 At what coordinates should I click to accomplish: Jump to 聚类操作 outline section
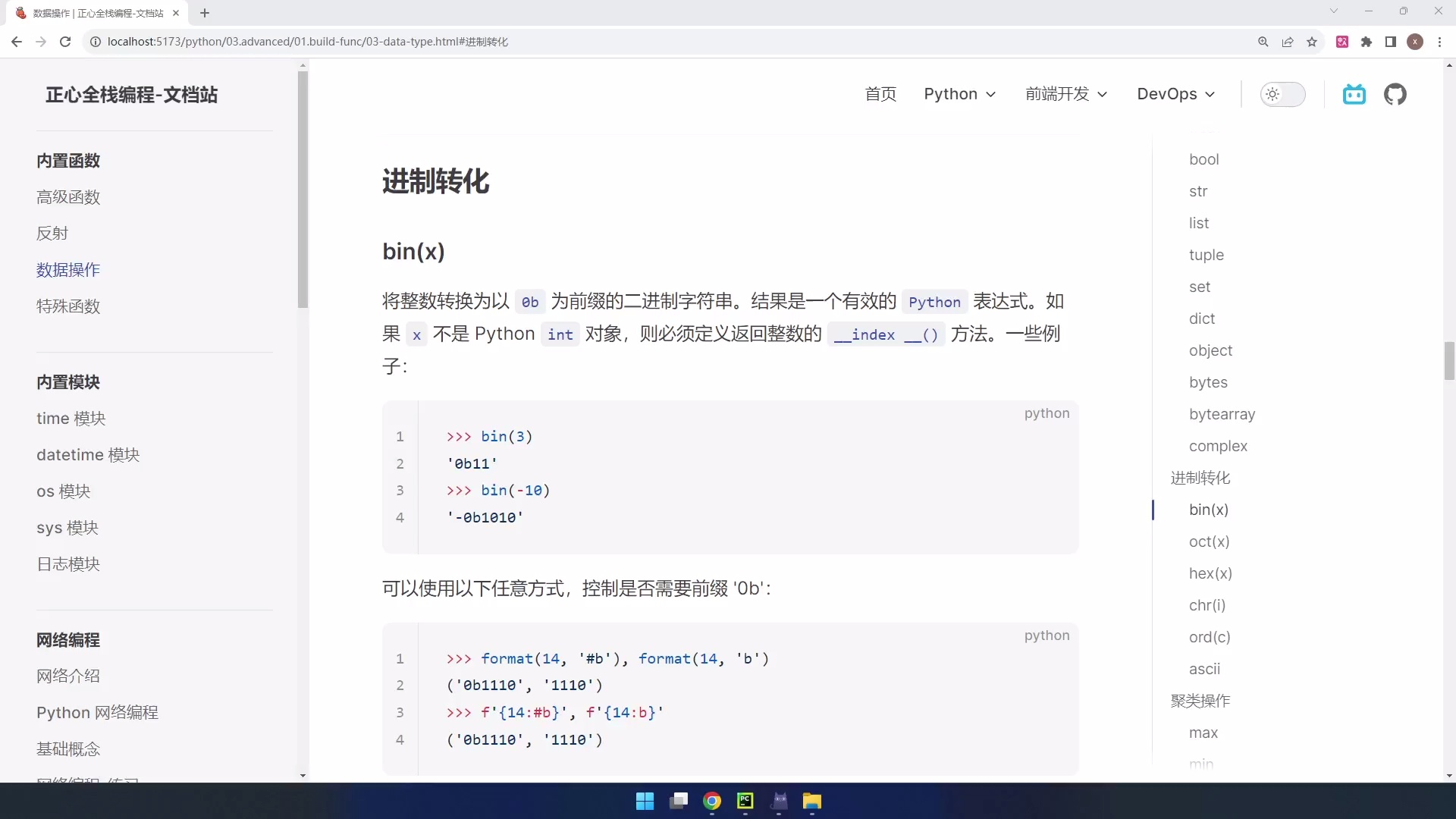click(1200, 701)
